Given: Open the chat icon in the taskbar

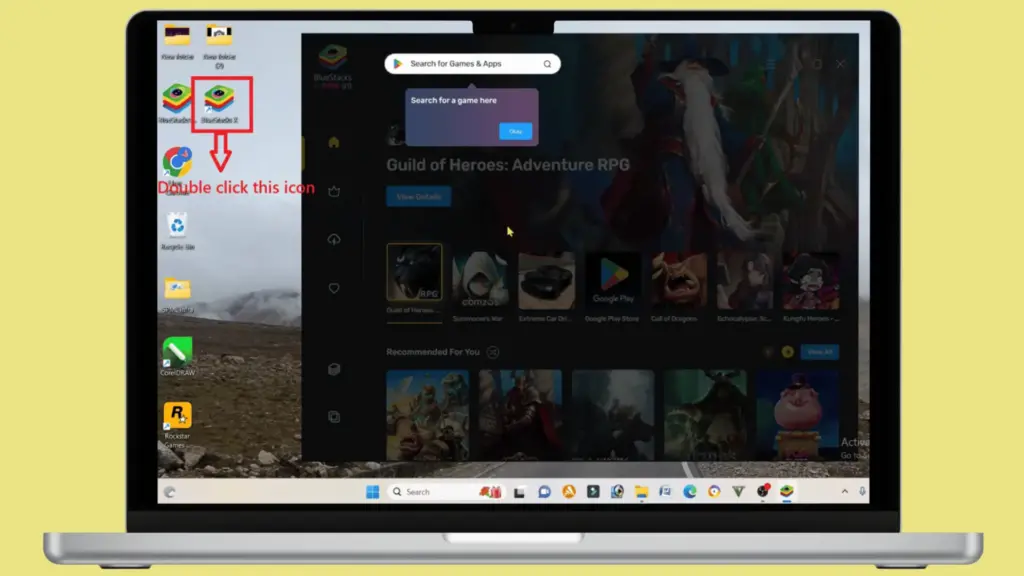Looking at the screenshot, I should (544, 492).
